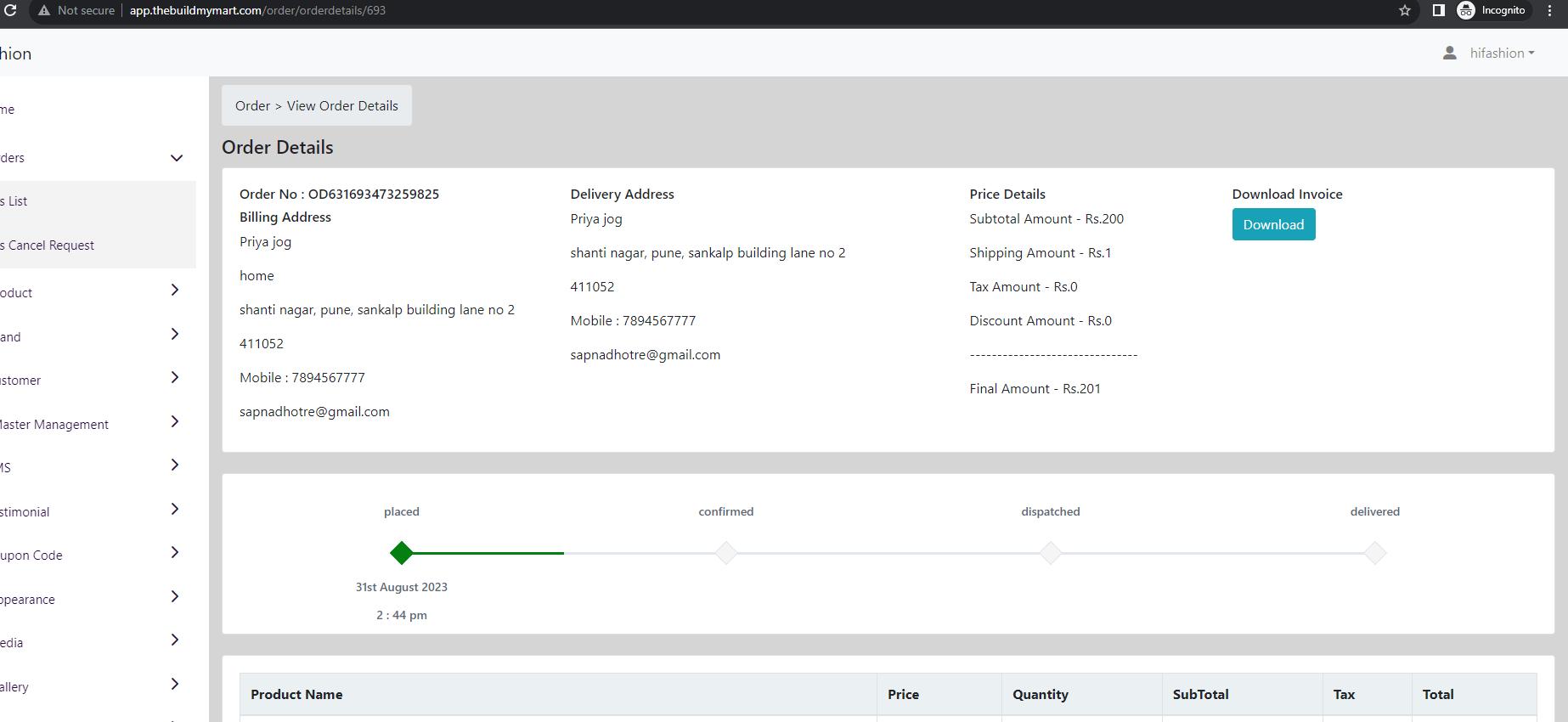Viewport: 1568px width, 722px height.
Task: Expand the Master Management chevron
Action: (x=175, y=421)
